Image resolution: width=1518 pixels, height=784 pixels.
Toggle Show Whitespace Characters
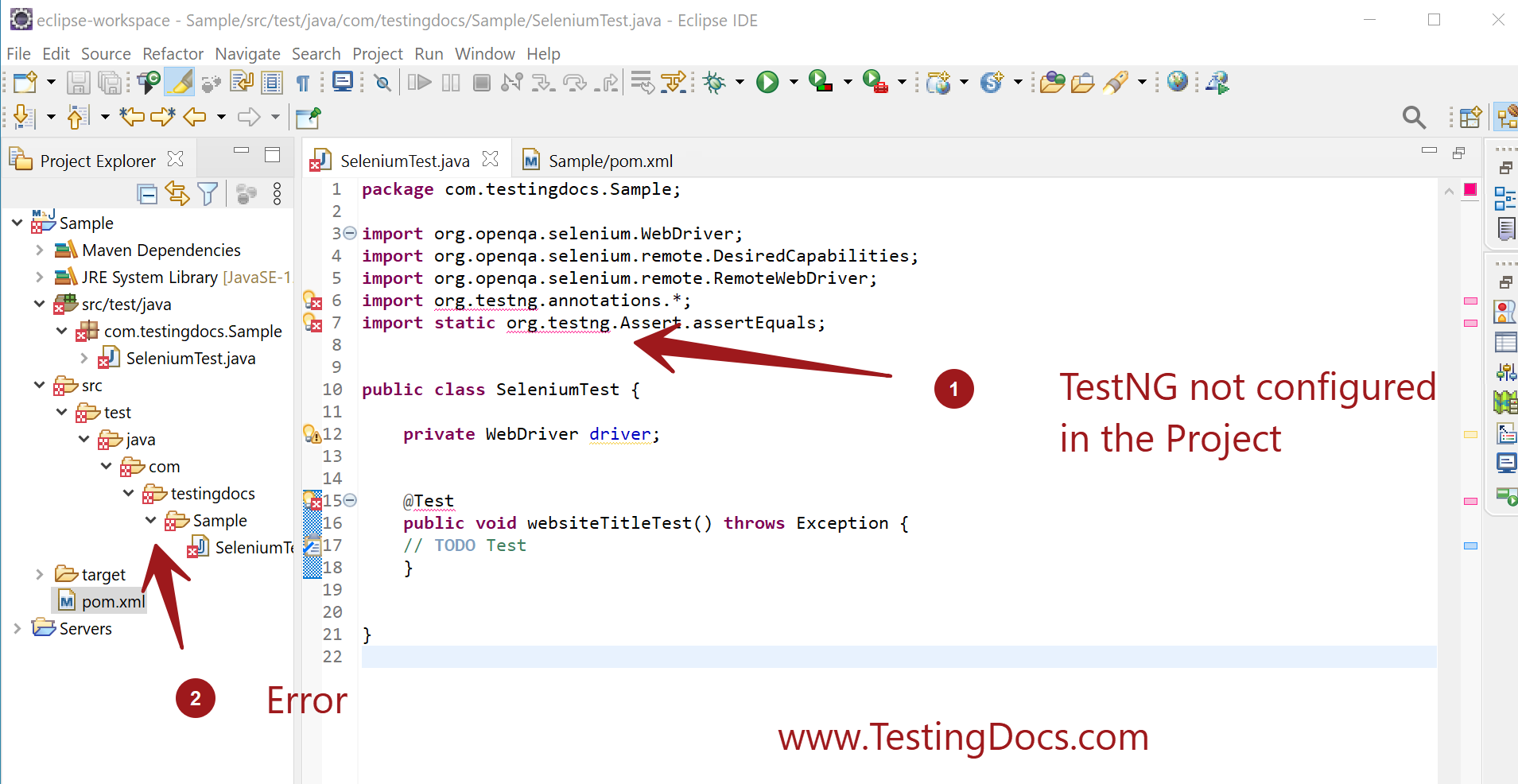coord(305,82)
